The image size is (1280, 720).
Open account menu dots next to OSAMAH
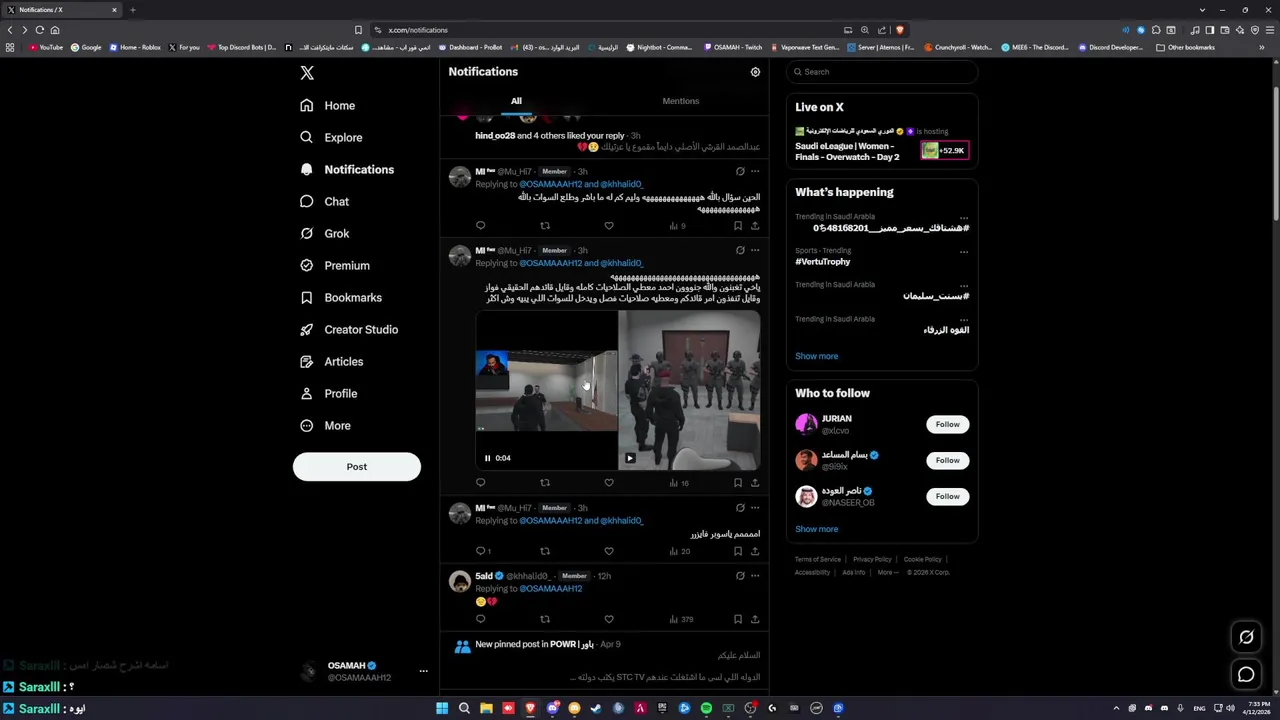(423, 671)
